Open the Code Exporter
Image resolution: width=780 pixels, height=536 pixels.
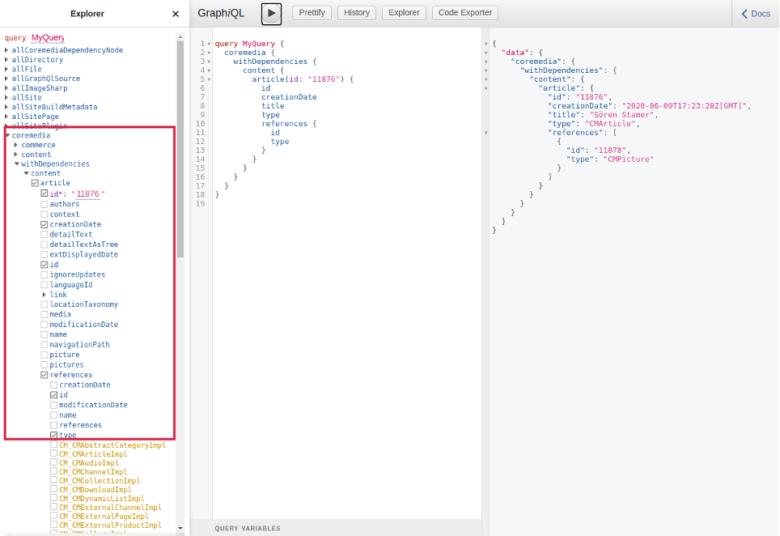pos(465,13)
